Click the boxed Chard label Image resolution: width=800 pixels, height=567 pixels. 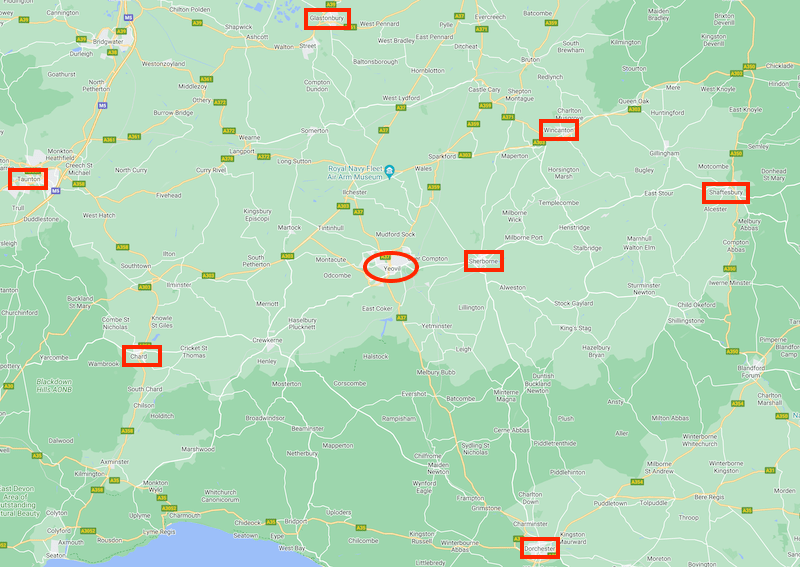(139, 356)
